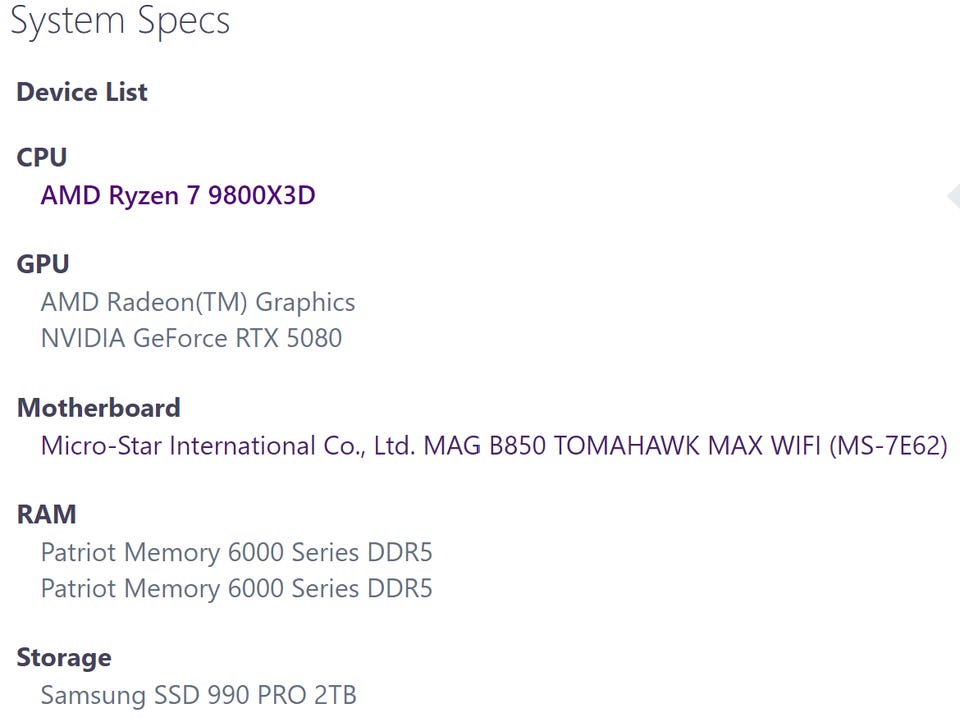This screenshot has width=960, height=722.
Task: Select the first Patriot Memory DDR5 entry
Action: tap(236, 552)
